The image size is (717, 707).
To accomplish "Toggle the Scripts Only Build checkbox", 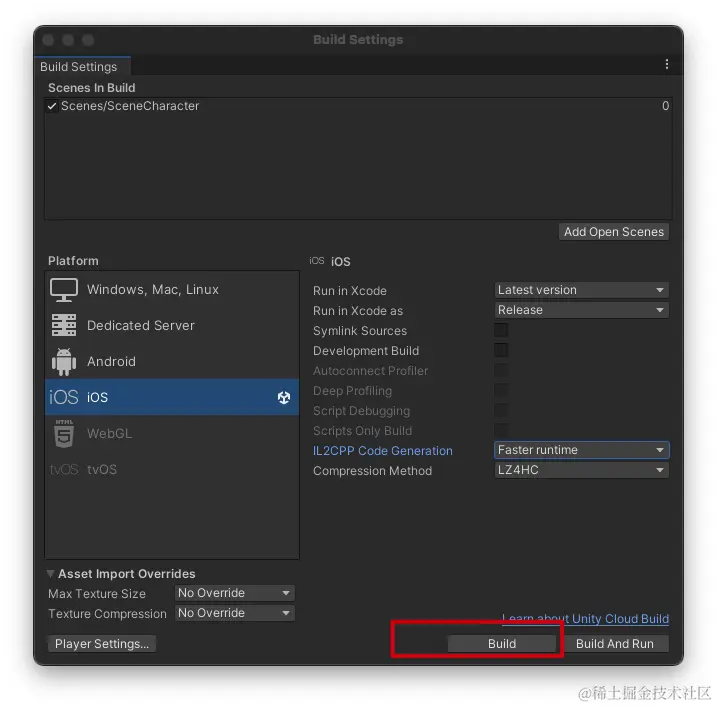I will [x=501, y=430].
